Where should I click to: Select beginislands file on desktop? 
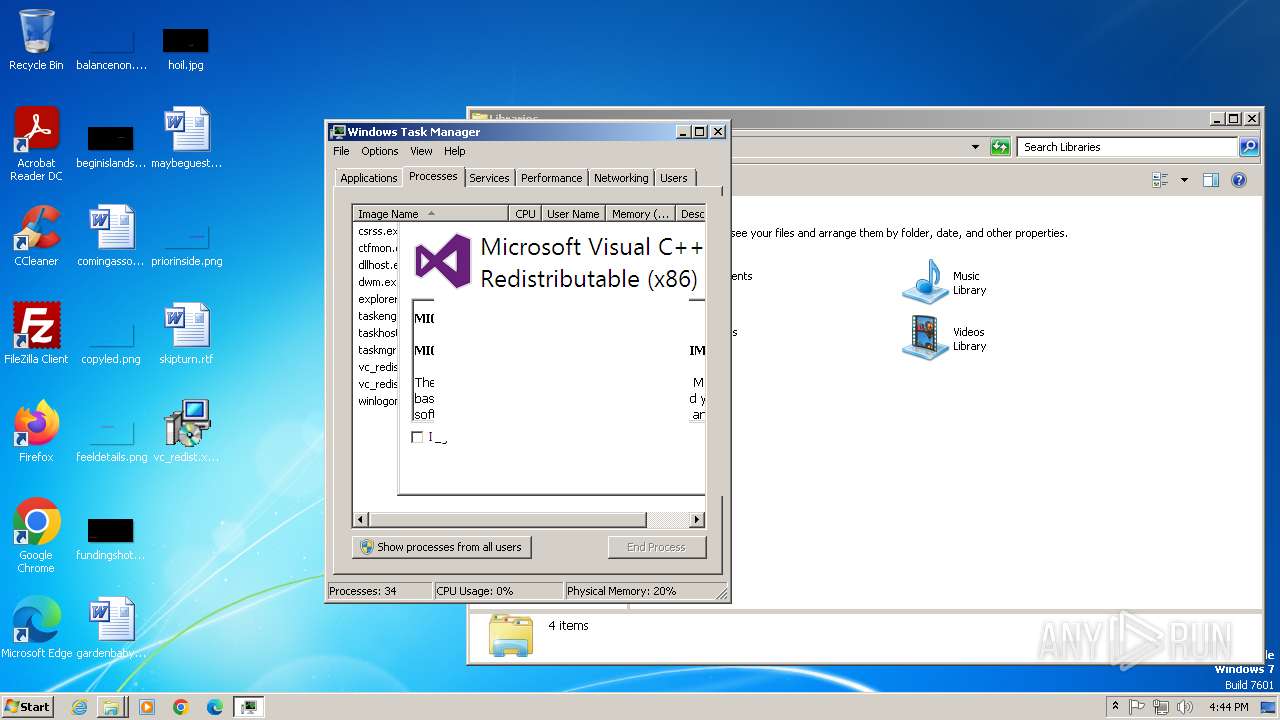pos(111,146)
